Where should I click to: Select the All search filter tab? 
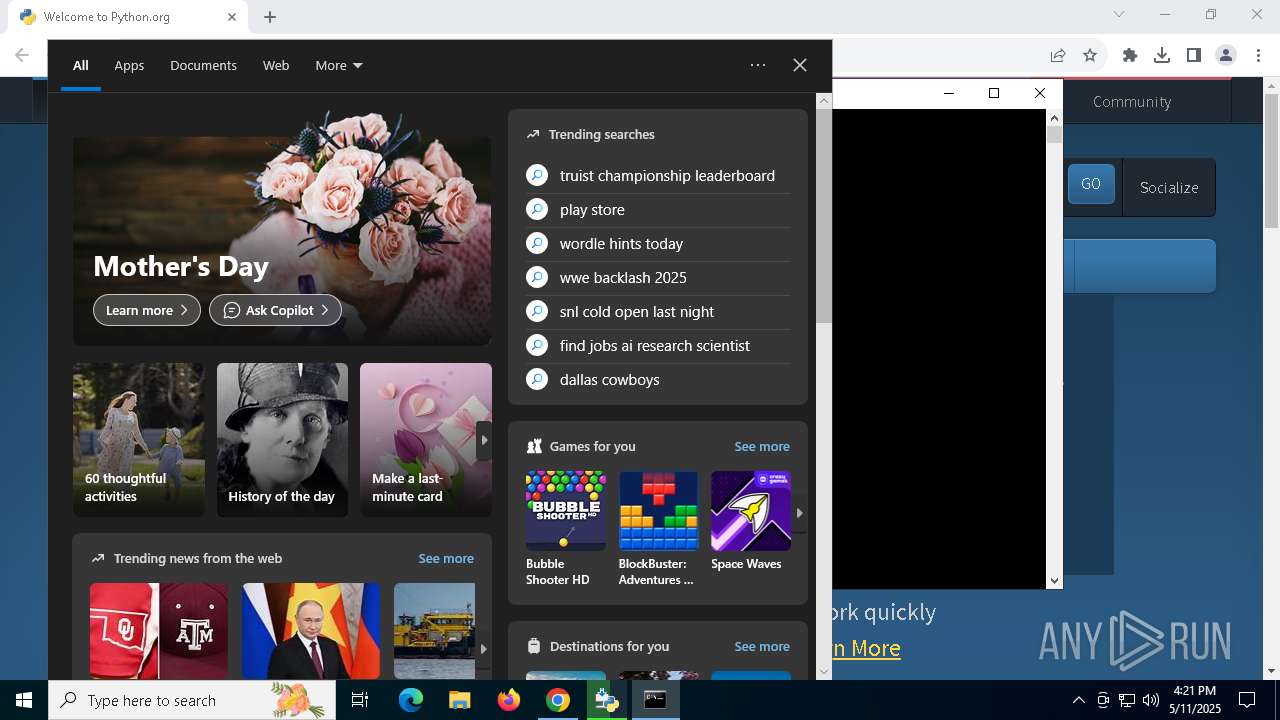[81, 65]
